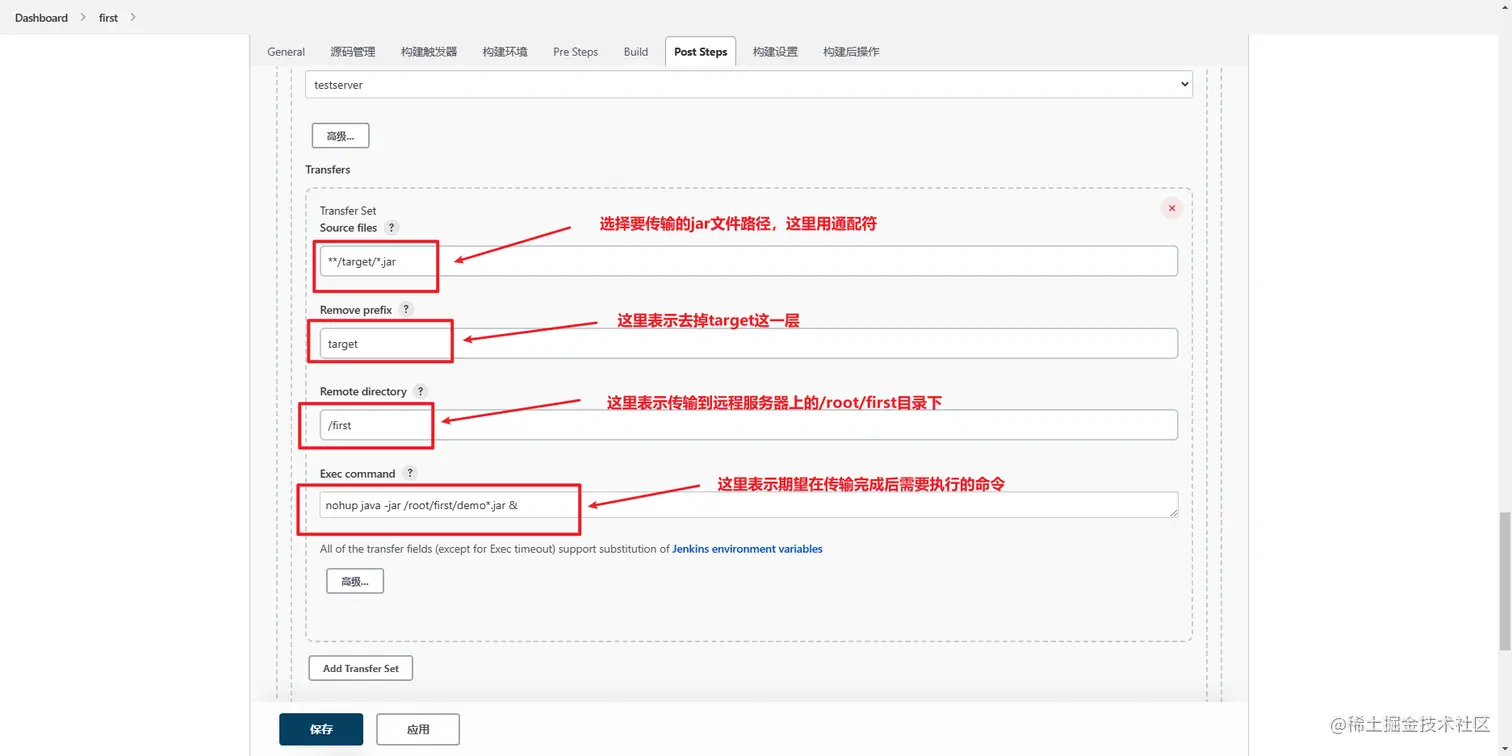Click the page vertical scrollbar thumb
The height and width of the screenshot is (756, 1512).
click(1504, 579)
